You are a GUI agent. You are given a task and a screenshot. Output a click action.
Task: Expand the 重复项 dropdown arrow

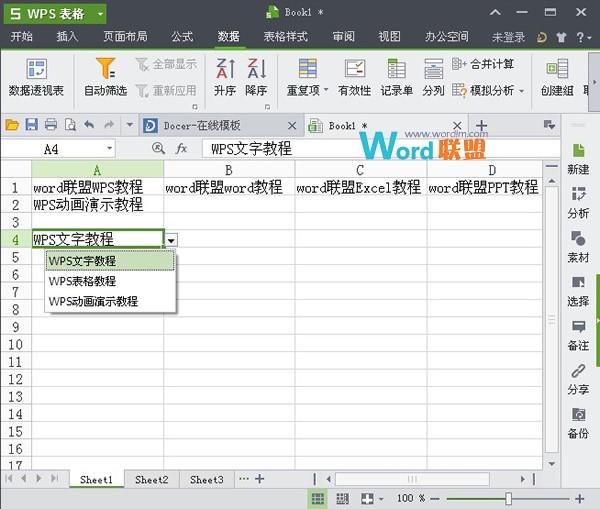[326, 90]
